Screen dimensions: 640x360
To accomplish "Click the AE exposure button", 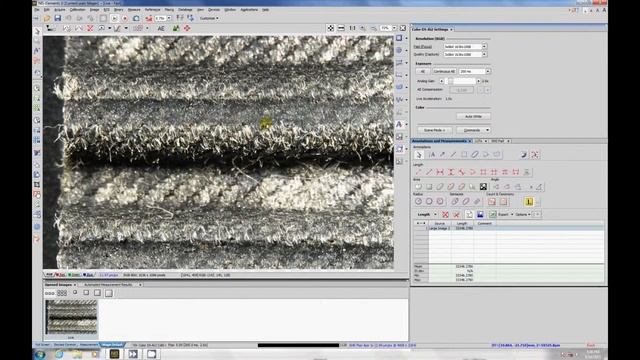I will click(422, 71).
